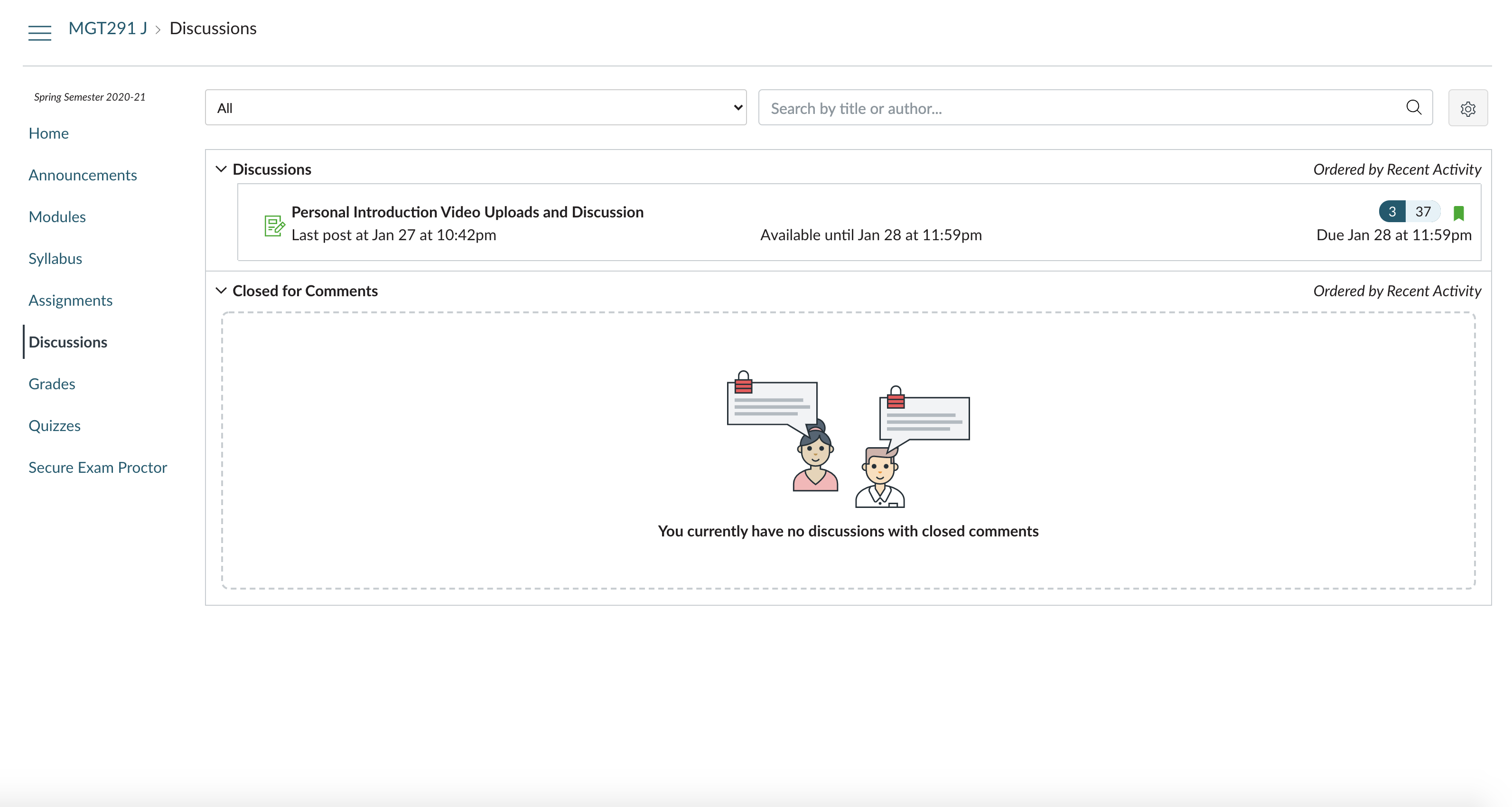Navigate back using the MGT291 J breadcrumb
The width and height of the screenshot is (1512, 807).
click(x=107, y=28)
